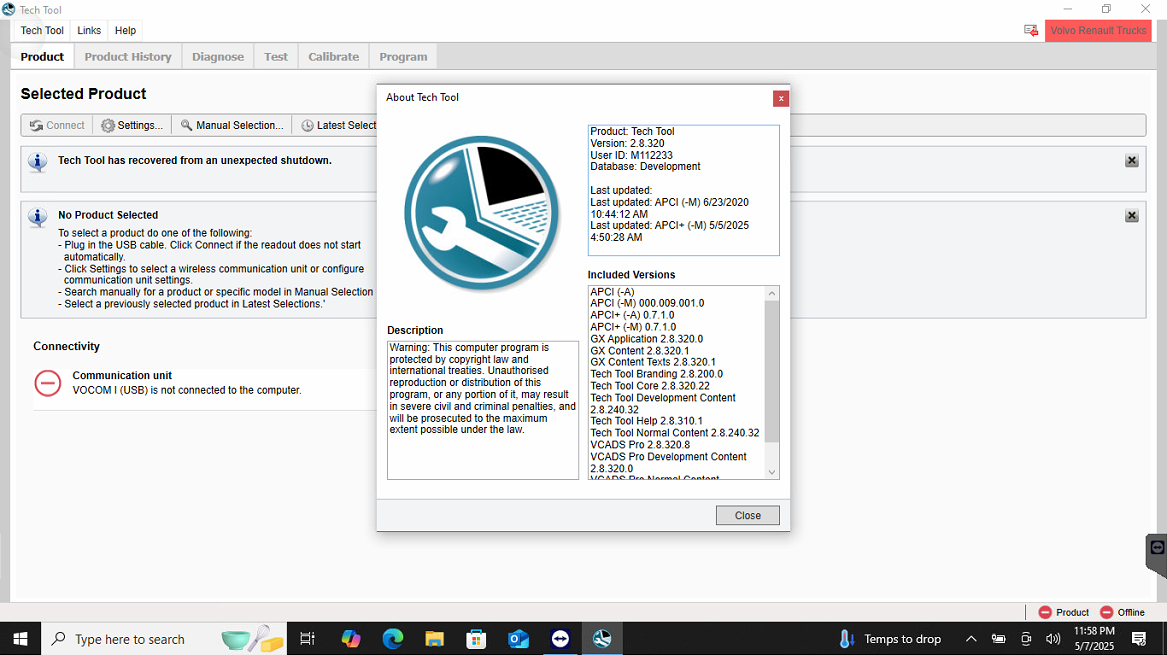Click the Included Versions scrollbar thumb
The width and height of the screenshot is (1167, 655).
pyautogui.click(x=772, y=371)
